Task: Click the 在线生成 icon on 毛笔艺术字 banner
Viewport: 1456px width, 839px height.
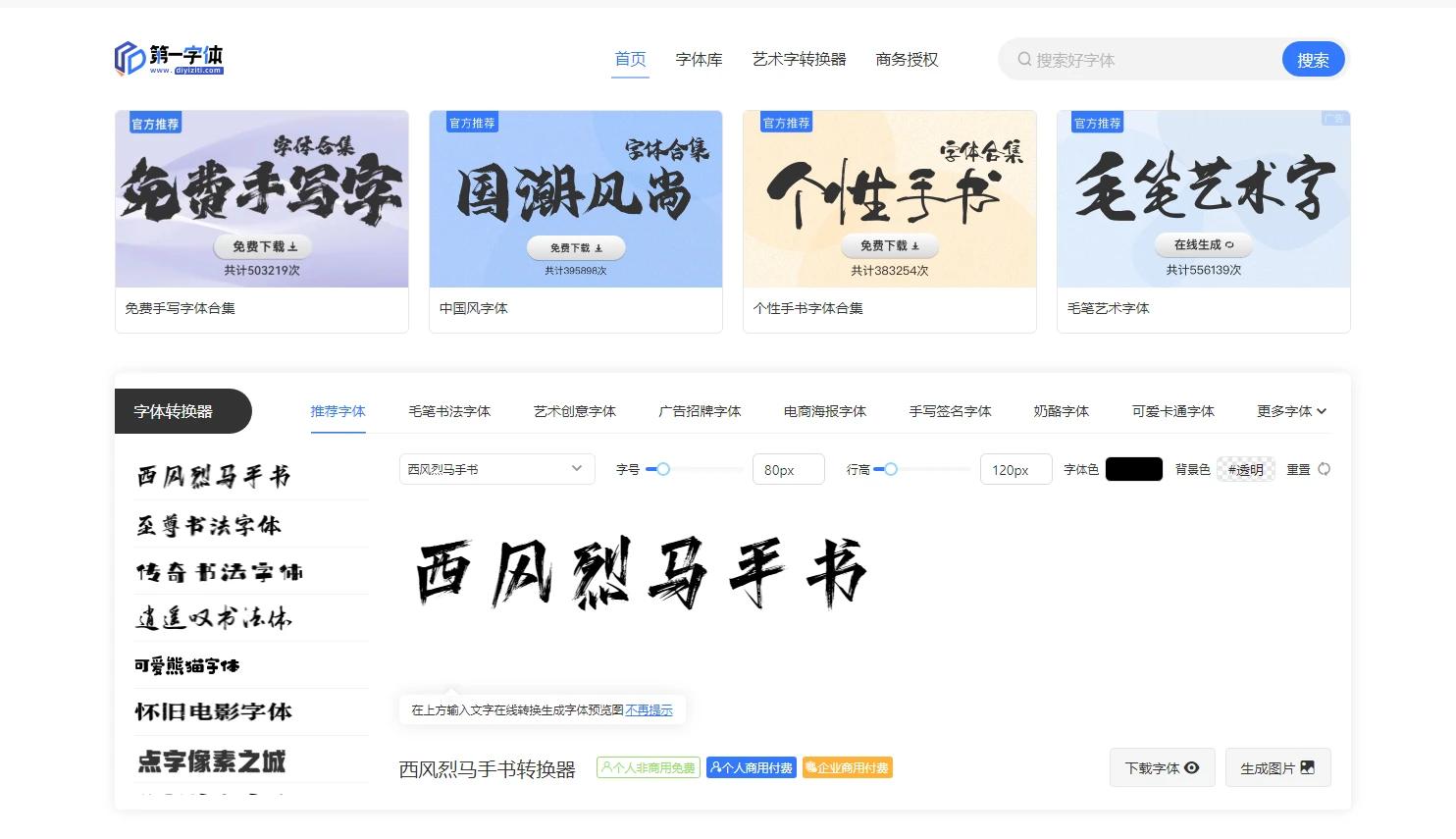Action: click(x=1227, y=245)
